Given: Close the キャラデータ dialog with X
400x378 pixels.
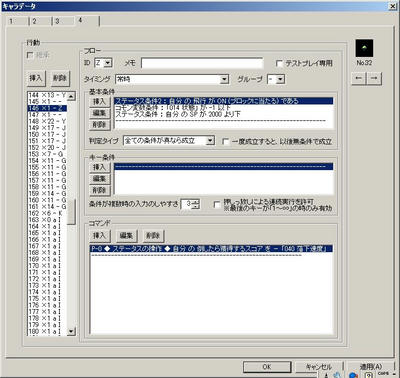Looking at the screenshot, I should [392, 6].
